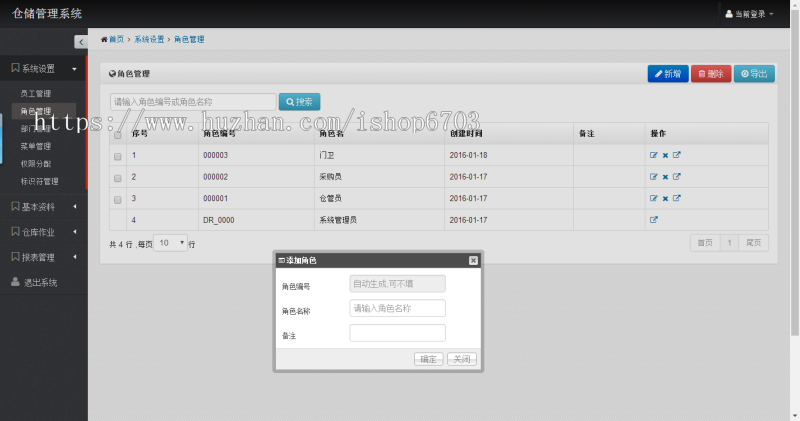Viewport: 800px width, 421px height.
Task: Click the user icon beside 当前登录
Action: pos(729,14)
